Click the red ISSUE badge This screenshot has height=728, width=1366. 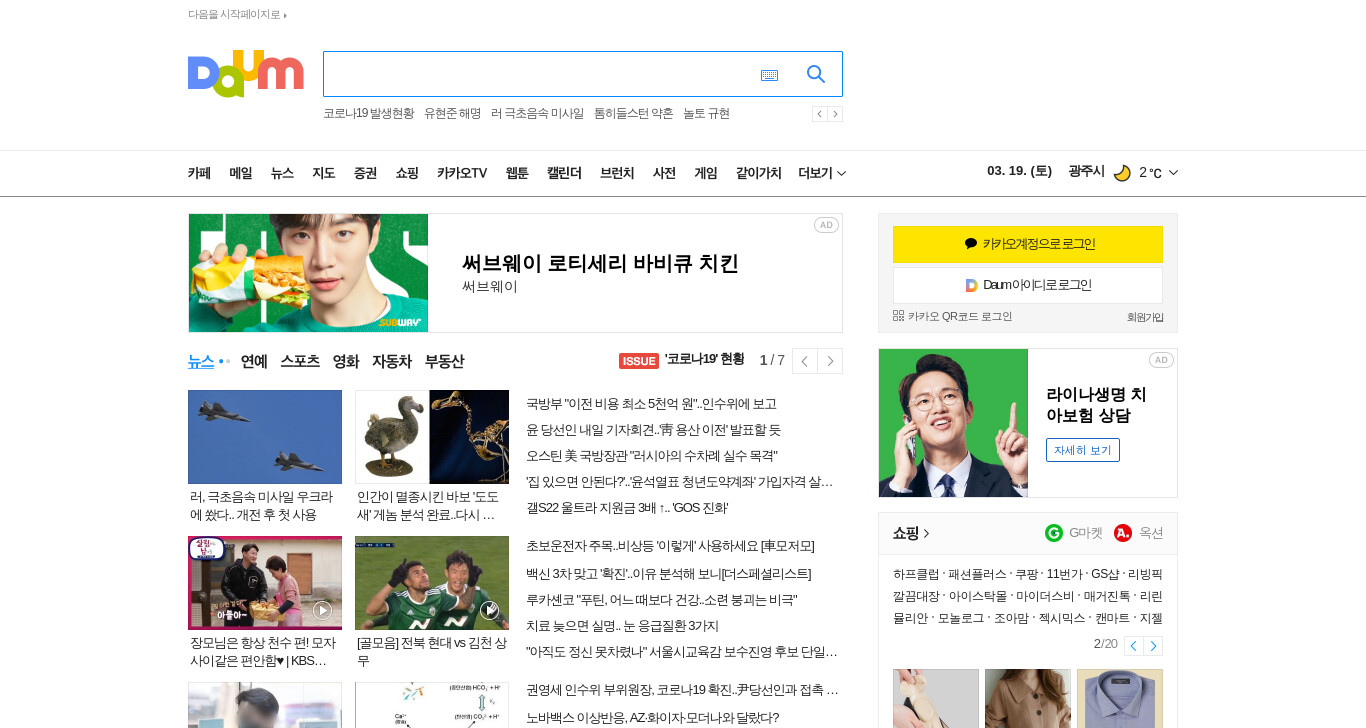[639, 361]
